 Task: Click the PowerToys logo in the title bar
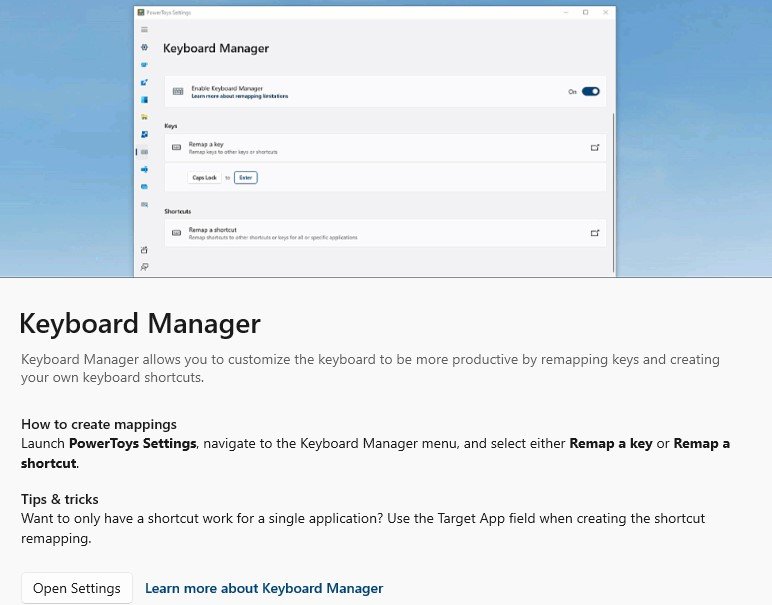coord(141,12)
